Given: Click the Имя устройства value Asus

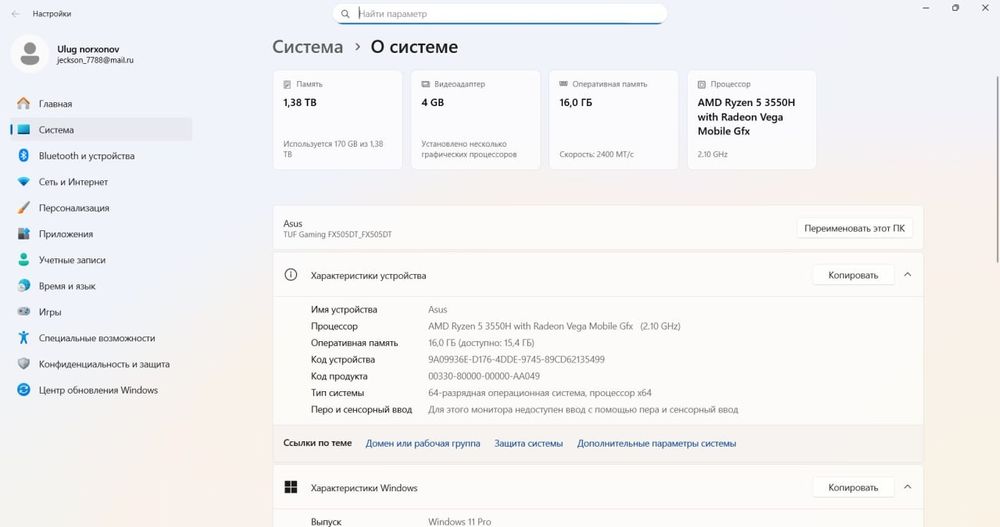Looking at the screenshot, I should tap(438, 309).
